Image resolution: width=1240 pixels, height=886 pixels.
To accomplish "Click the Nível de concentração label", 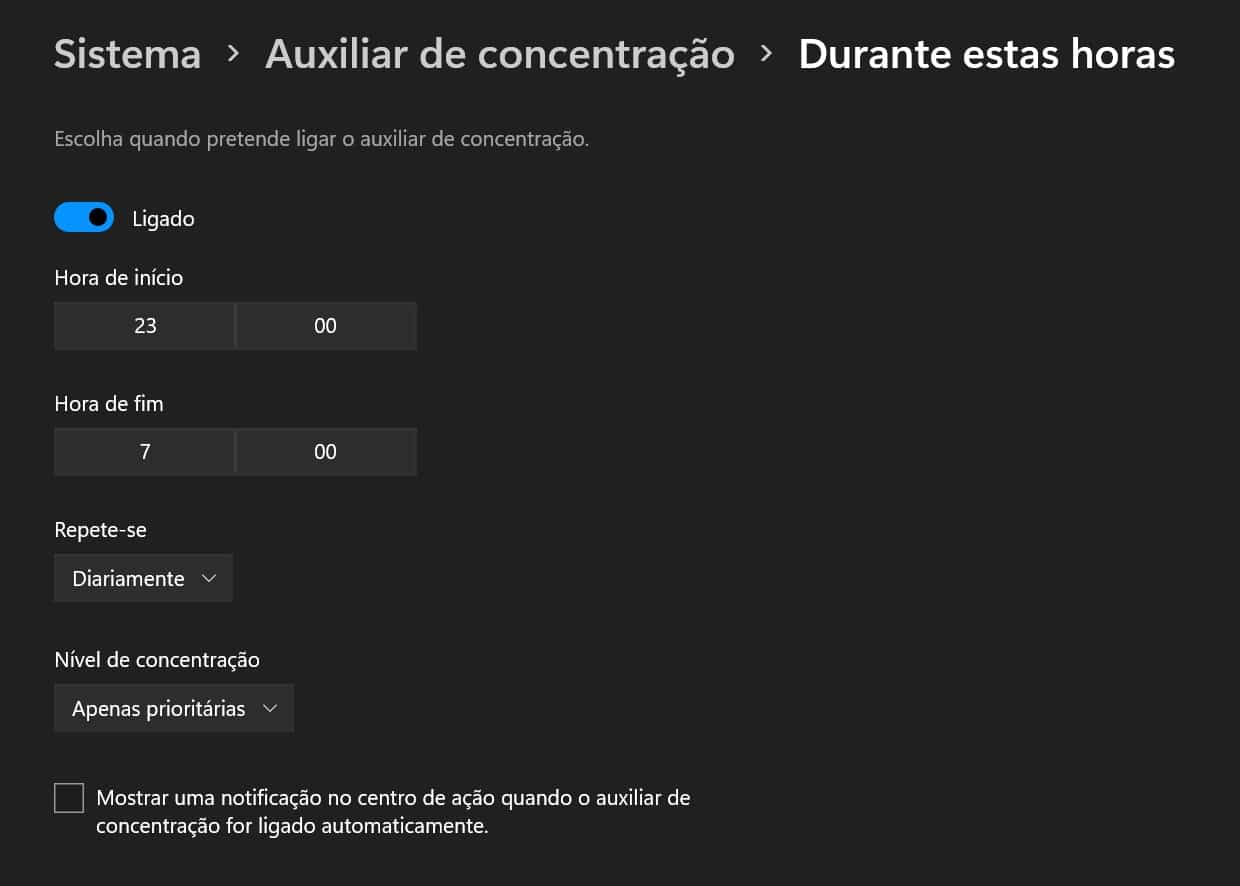I will (157, 660).
